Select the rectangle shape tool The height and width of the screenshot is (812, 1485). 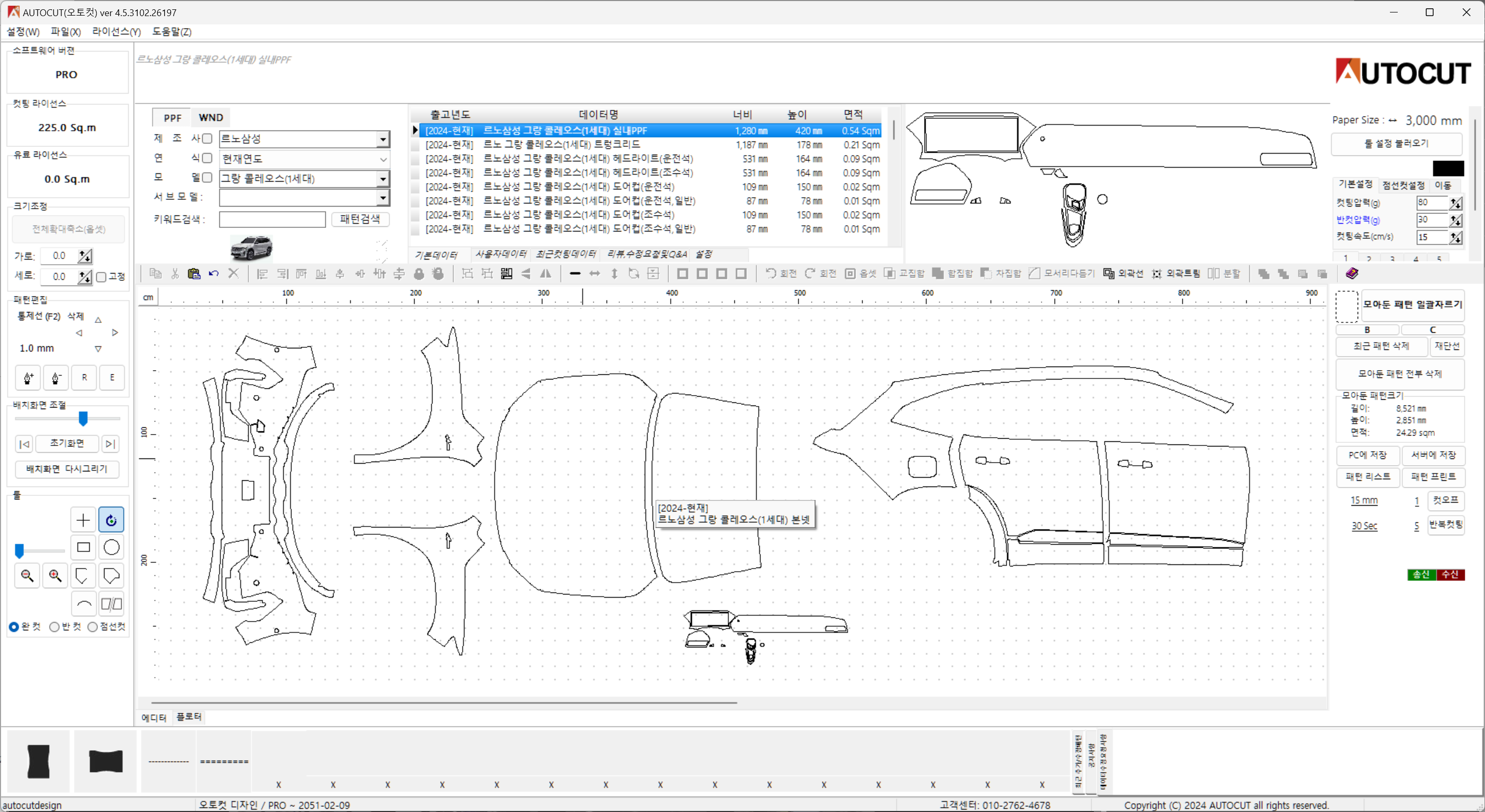(x=83, y=547)
